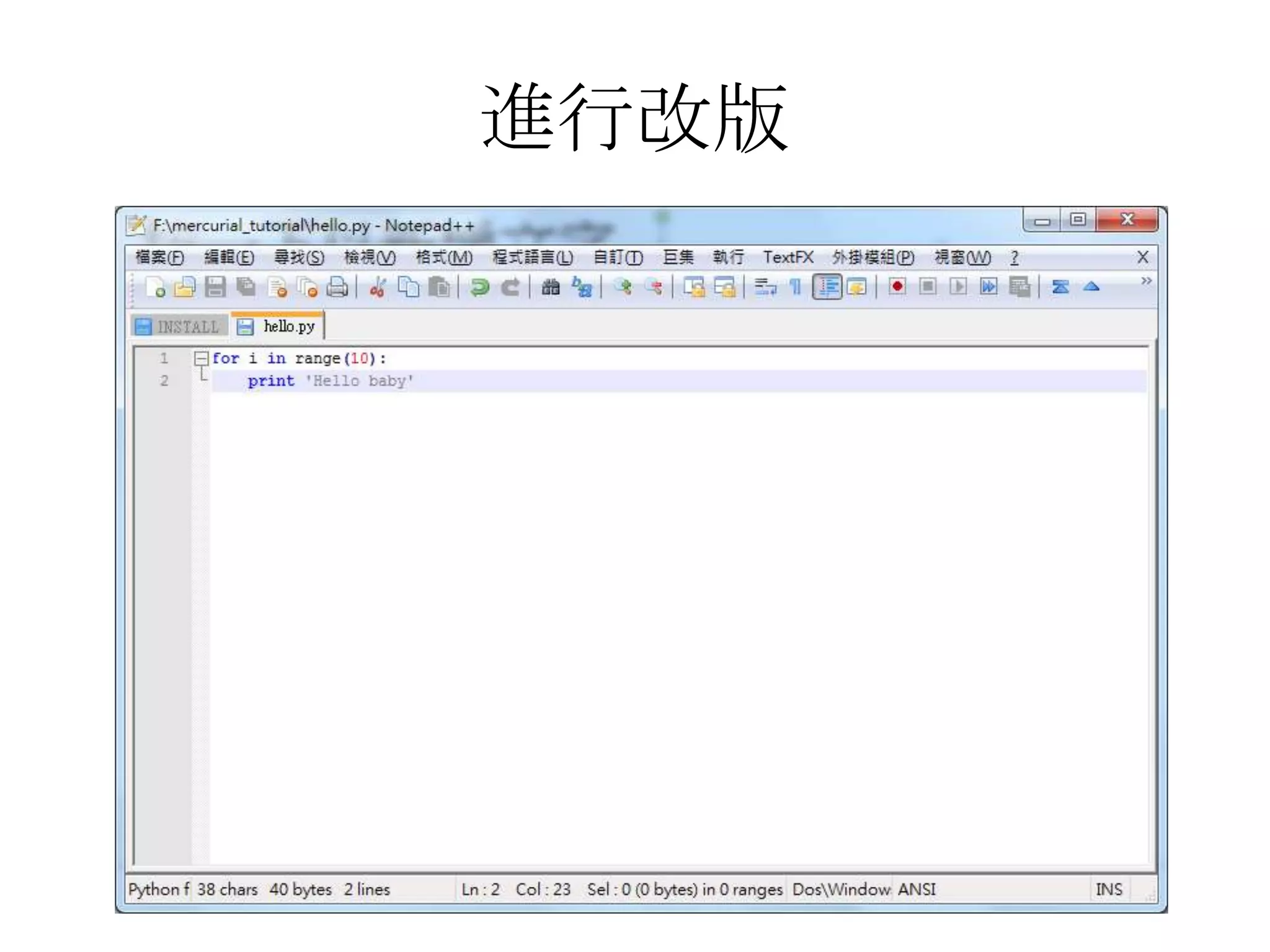The width and height of the screenshot is (1270, 952).
Task: Open the 檢視(V) View menu
Action: [x=370, y=257]
